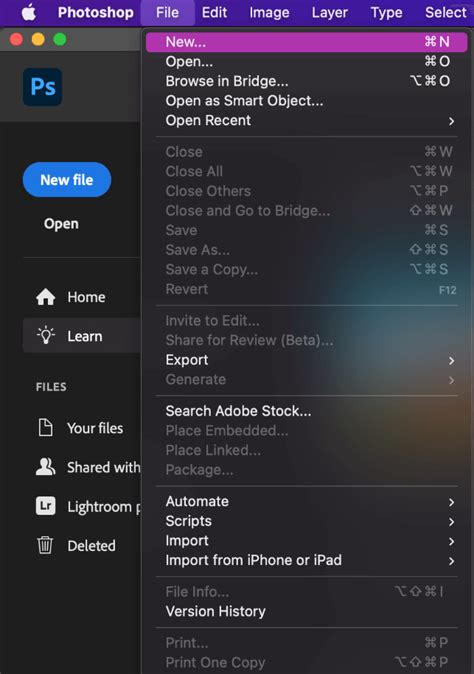
Task: Expand the Export submenu
Action: [x=306, y=360]
